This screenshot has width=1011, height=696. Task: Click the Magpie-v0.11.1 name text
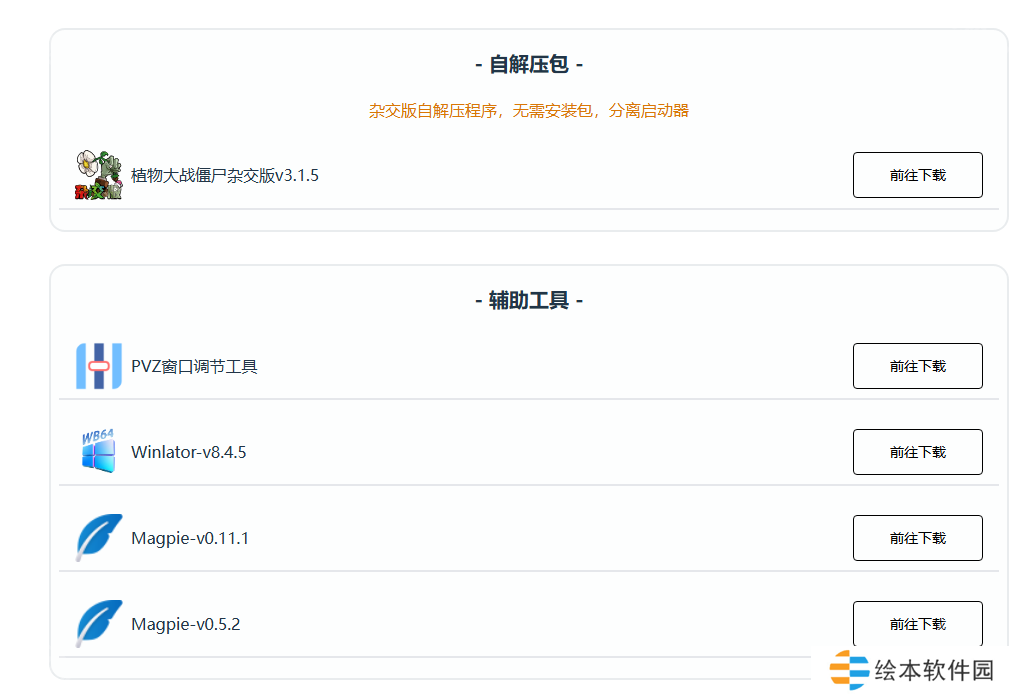[190, 539]
